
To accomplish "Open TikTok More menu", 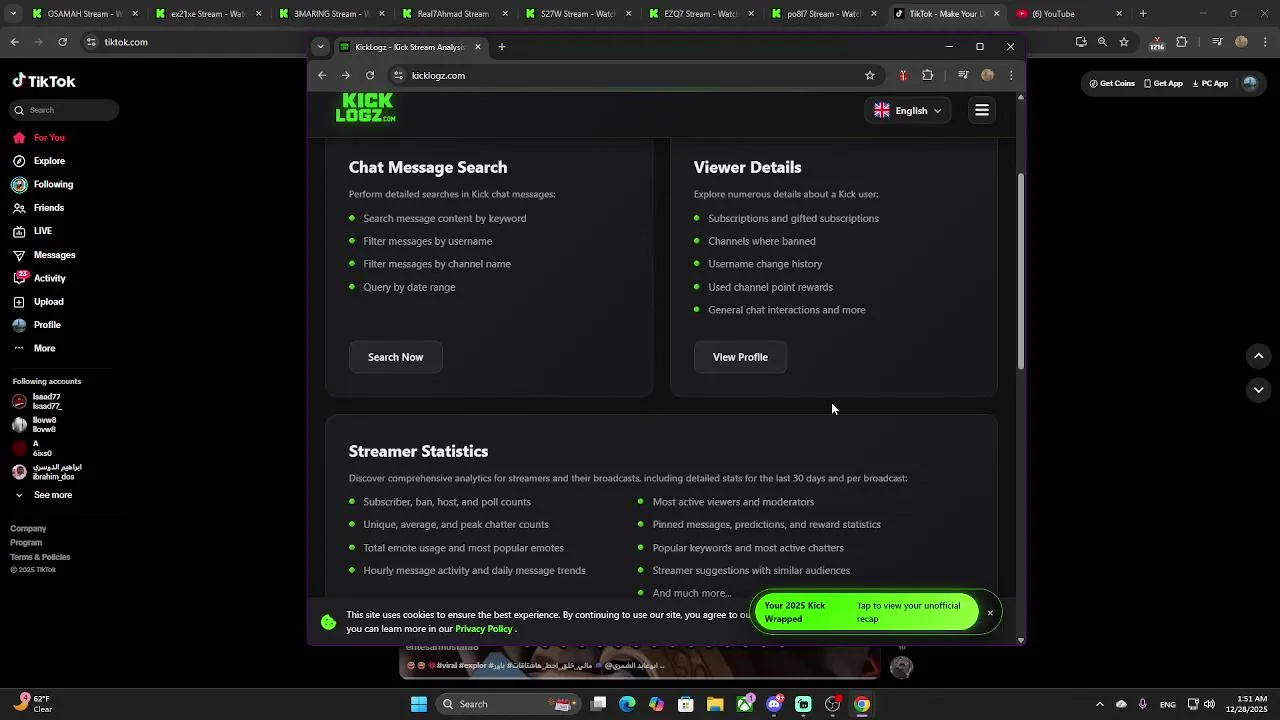I will 35,348.
